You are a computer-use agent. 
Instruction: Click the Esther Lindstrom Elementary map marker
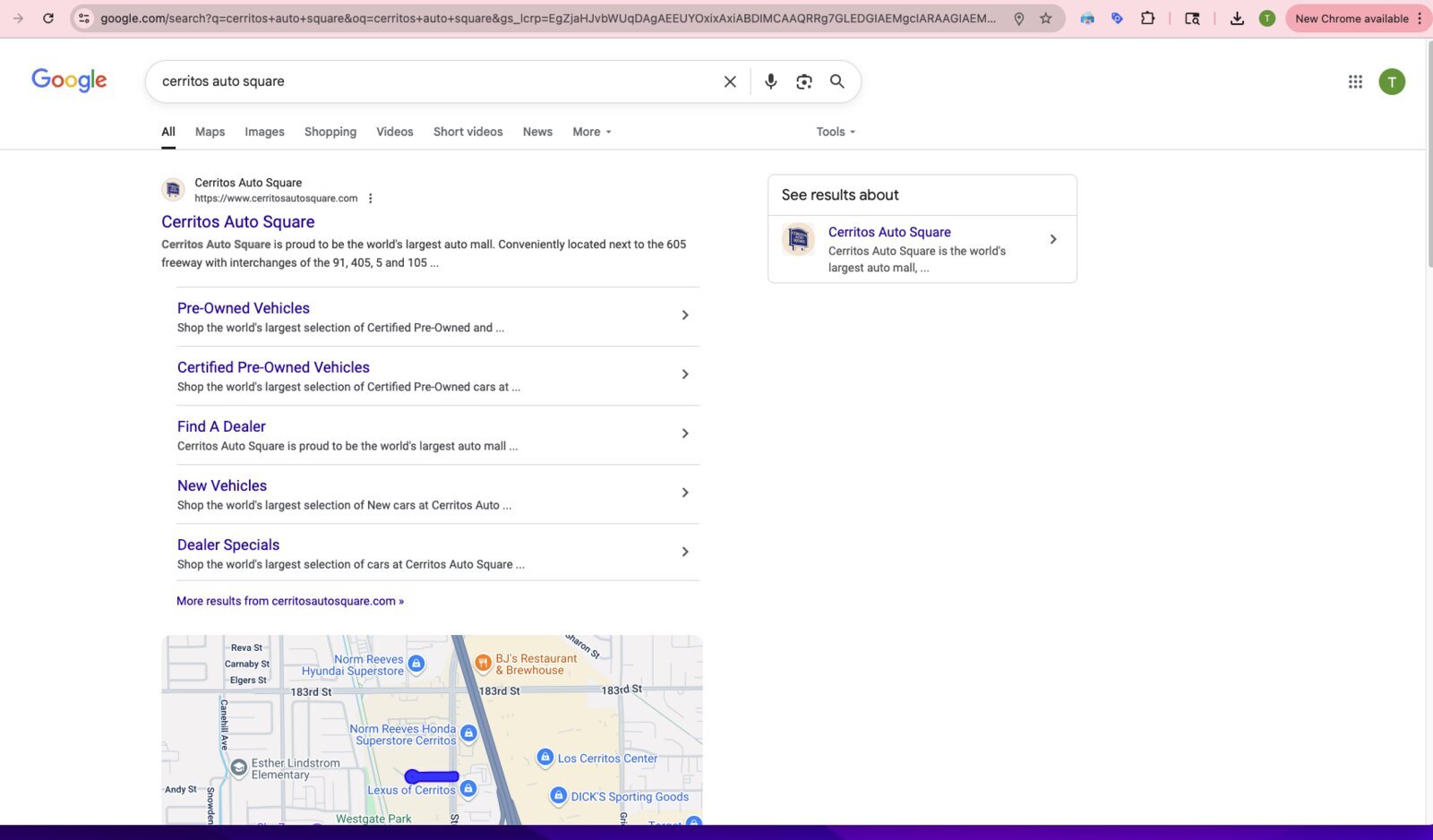(x=238, y=767)
